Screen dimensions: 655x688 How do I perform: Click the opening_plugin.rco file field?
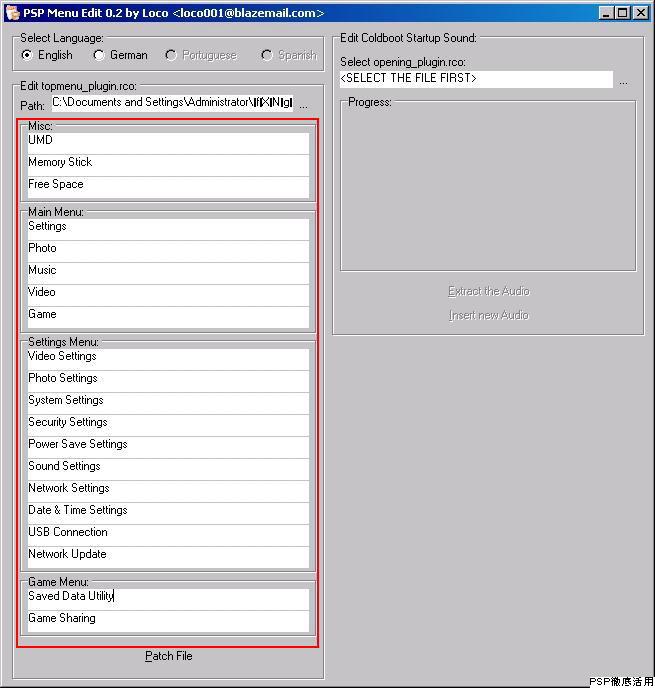pyautogui.click(x=476, y=79)
